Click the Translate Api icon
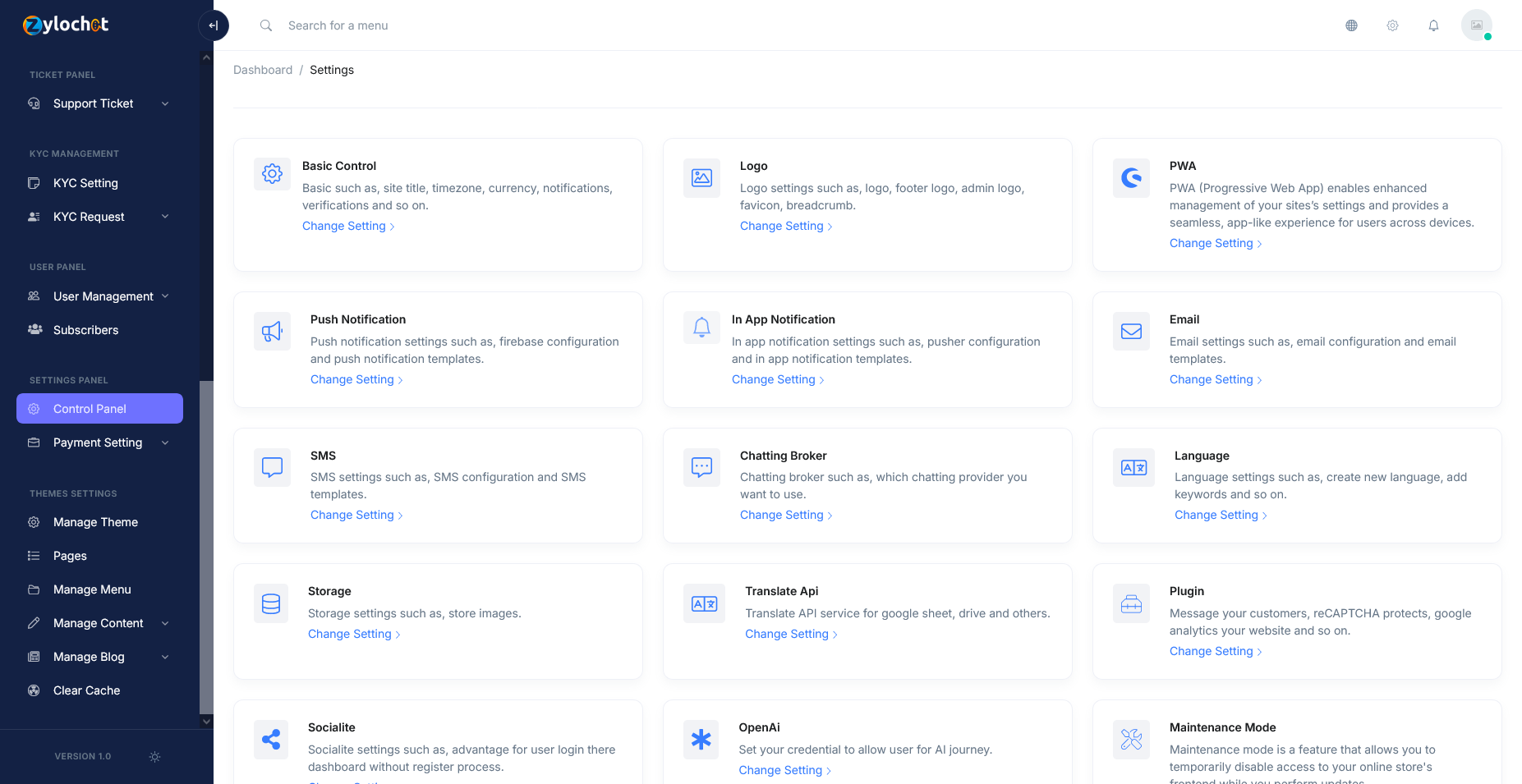The image size is (1522, 784). [x=704, y=603]
